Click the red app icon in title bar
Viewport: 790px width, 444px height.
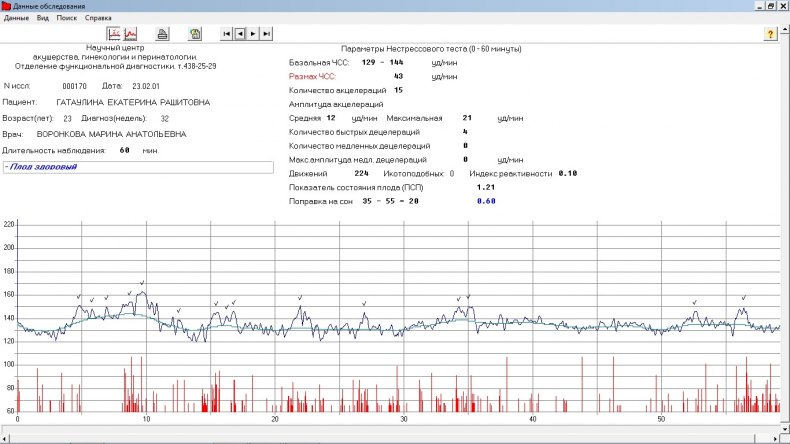[x=6, y=6]
